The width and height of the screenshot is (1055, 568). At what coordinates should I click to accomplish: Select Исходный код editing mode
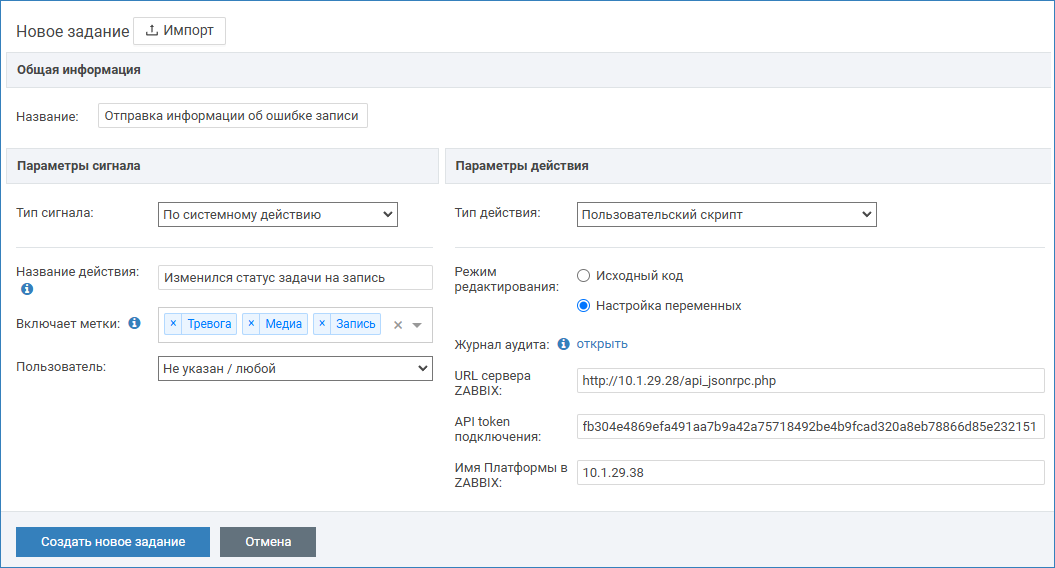click(x=584, y=275)
